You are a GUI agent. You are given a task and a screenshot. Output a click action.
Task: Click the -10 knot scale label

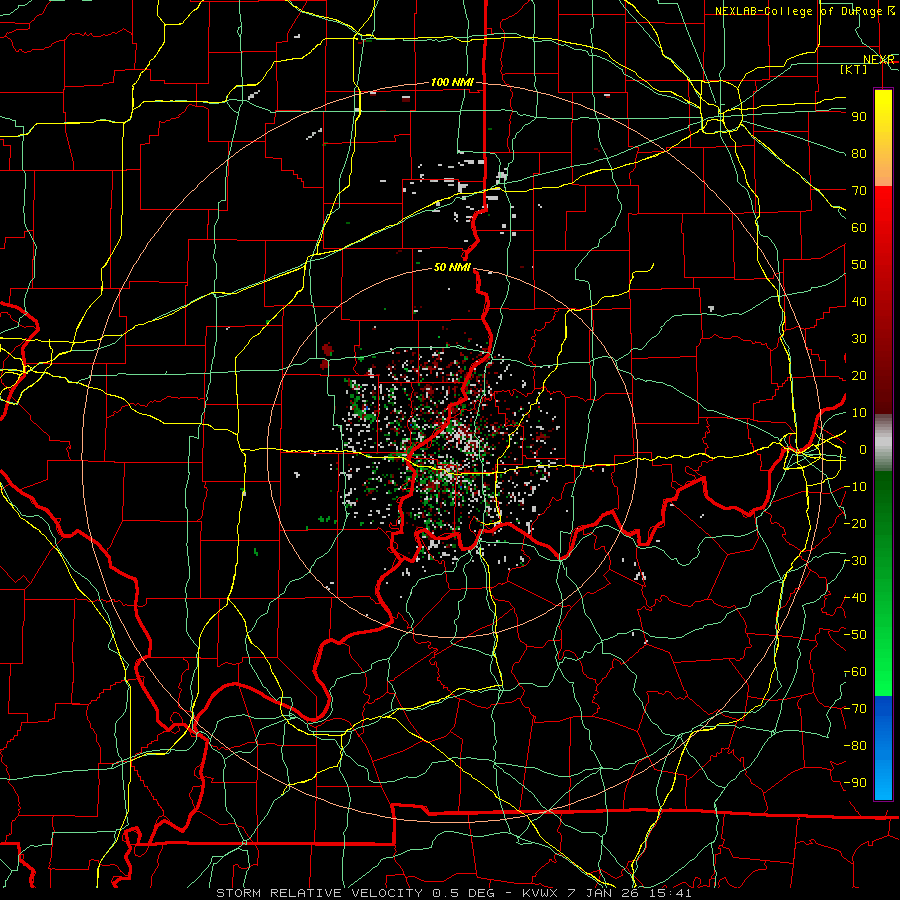tap(856, 487)
